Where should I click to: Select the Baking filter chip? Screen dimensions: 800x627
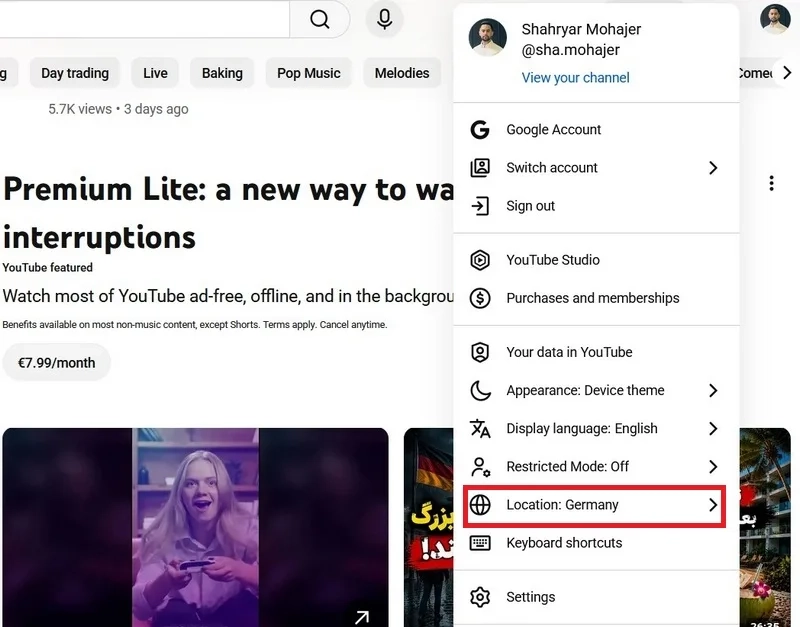coord(222,73)
